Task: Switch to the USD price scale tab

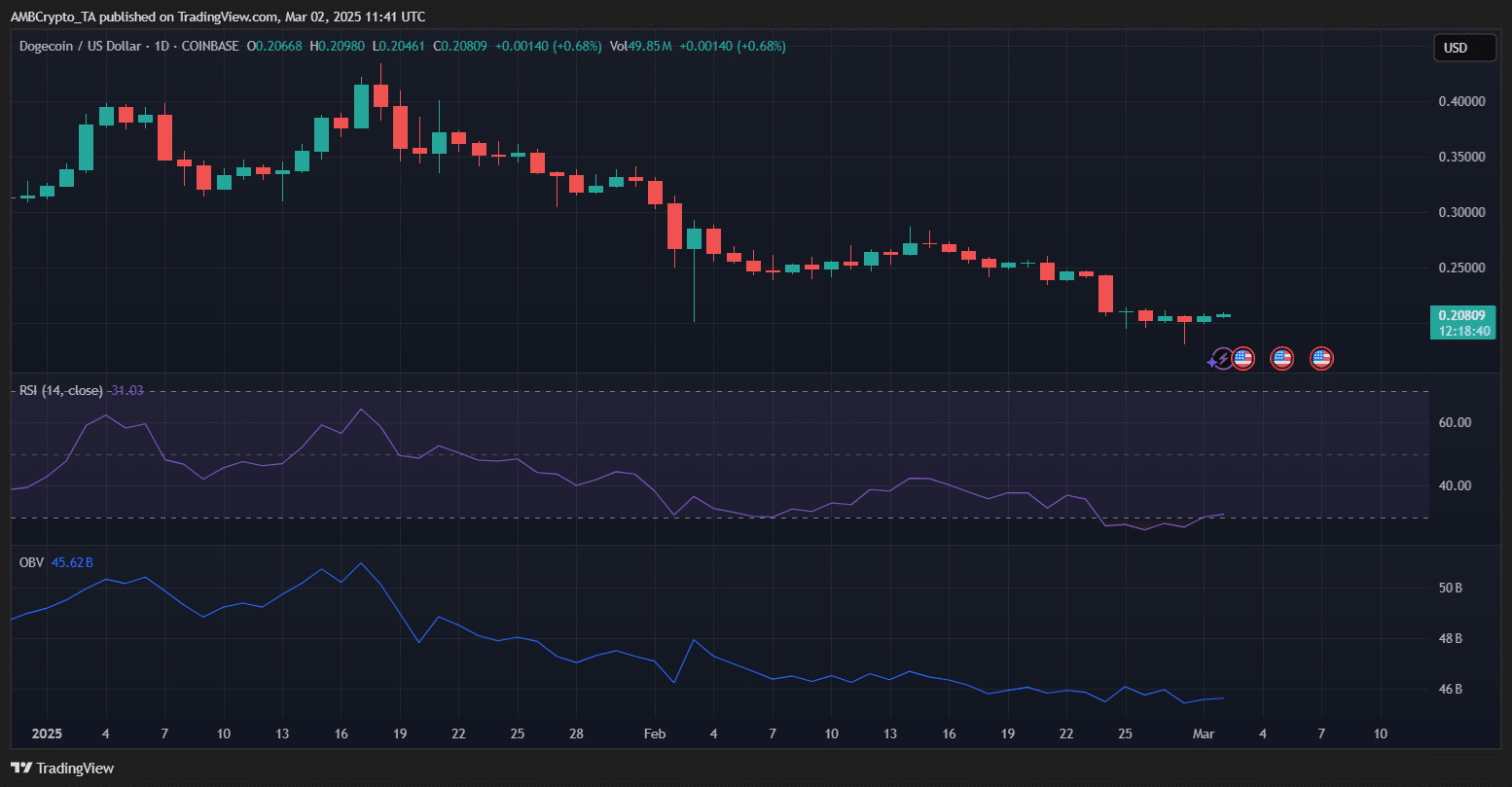Action: click(x=1464, y=46)
